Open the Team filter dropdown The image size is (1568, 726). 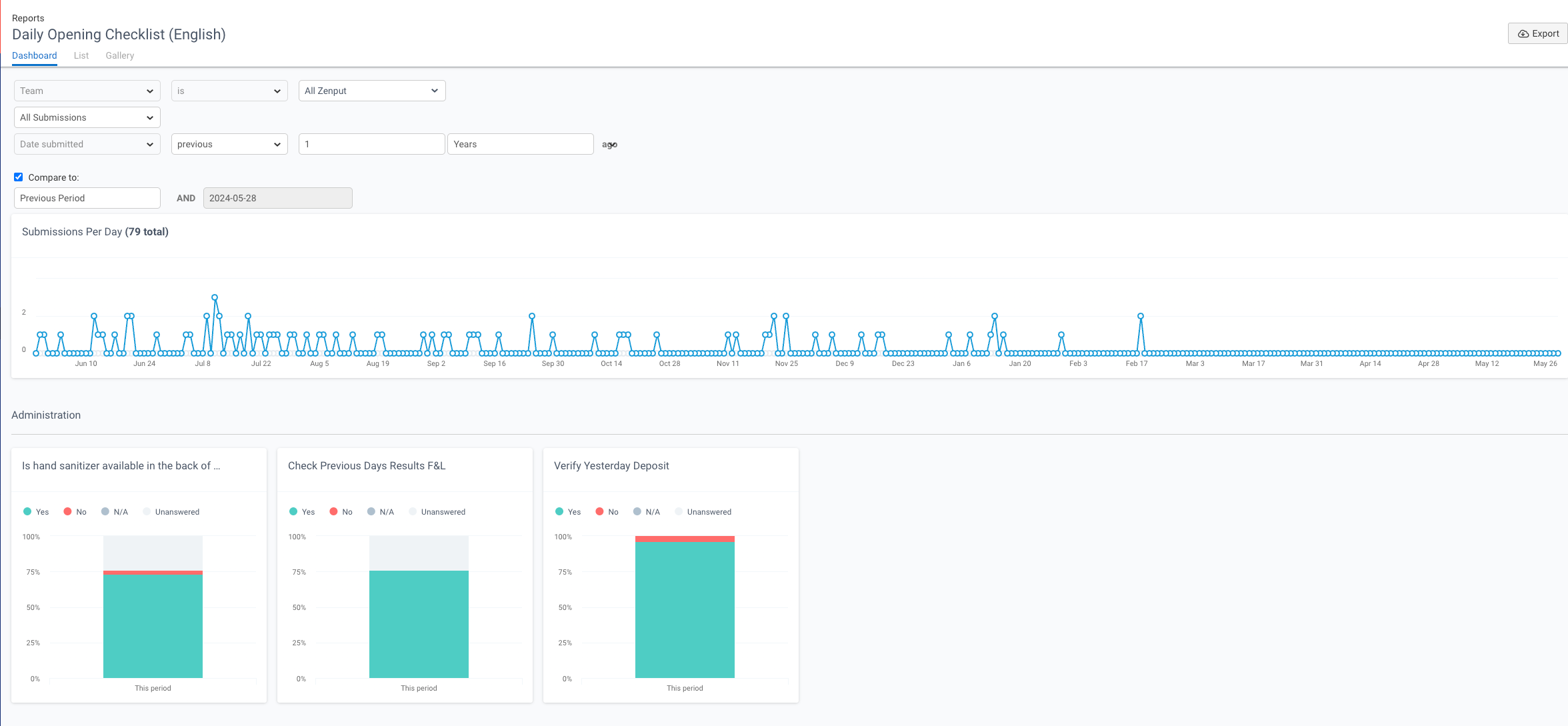(87, 91)
